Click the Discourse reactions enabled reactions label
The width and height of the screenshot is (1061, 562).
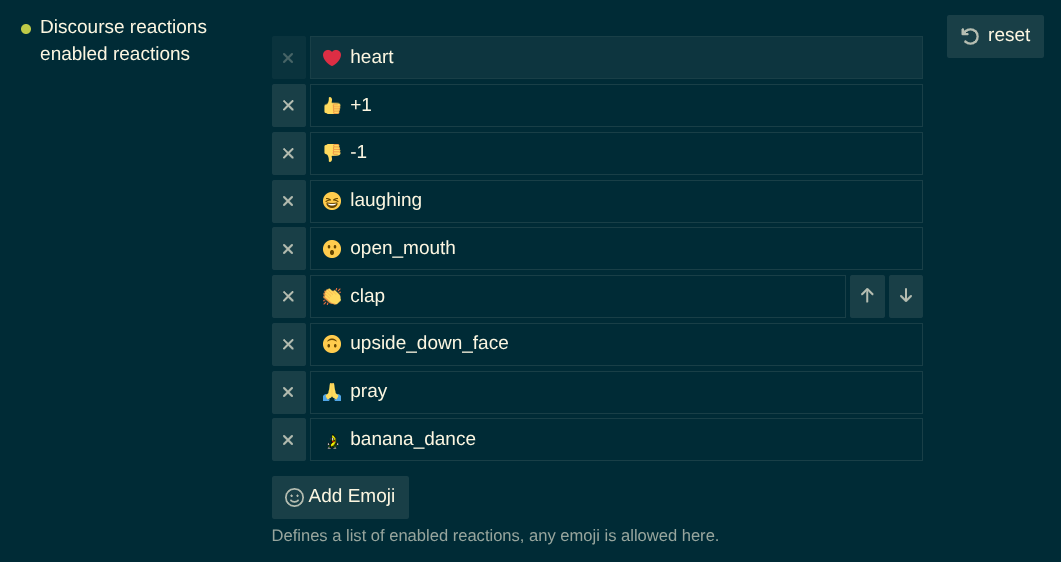[x=123, y=41]
